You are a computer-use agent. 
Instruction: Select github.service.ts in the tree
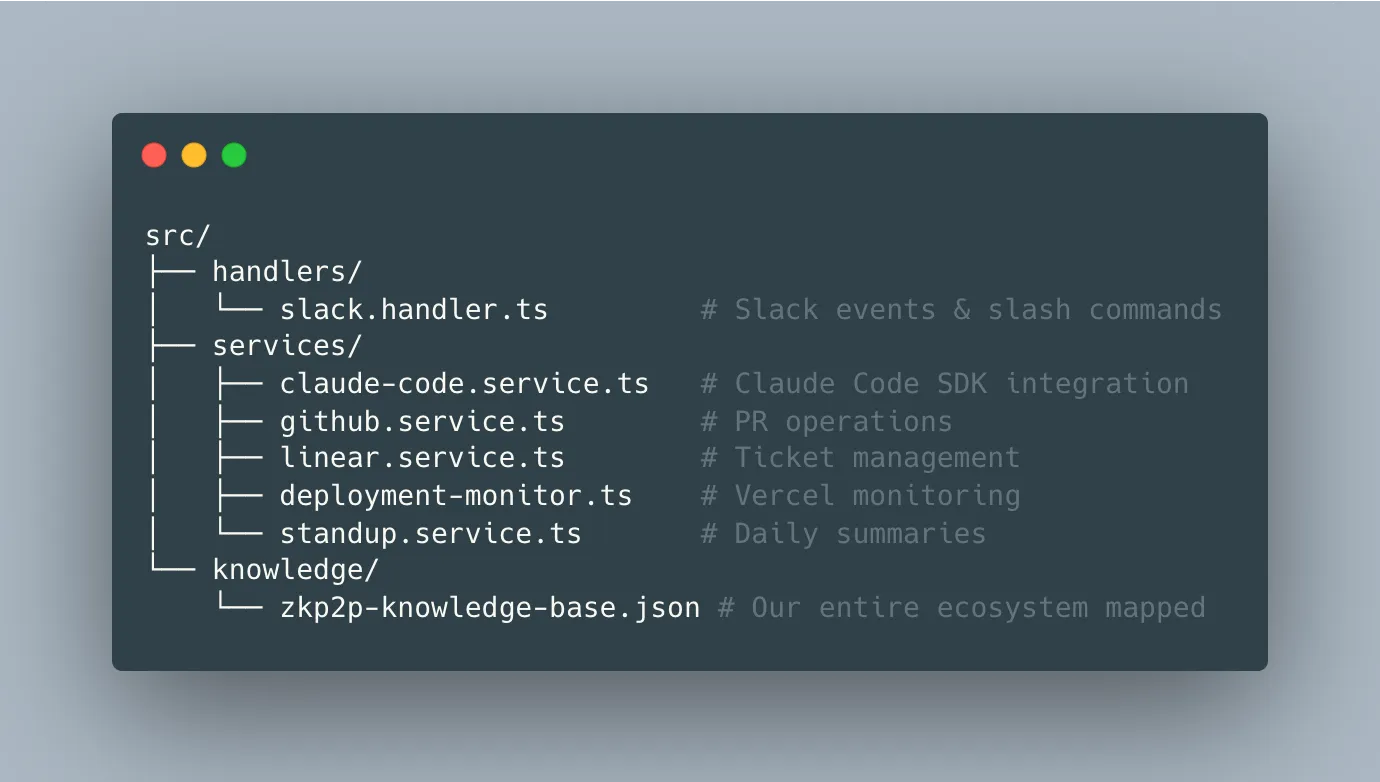[x=422, y=422]
